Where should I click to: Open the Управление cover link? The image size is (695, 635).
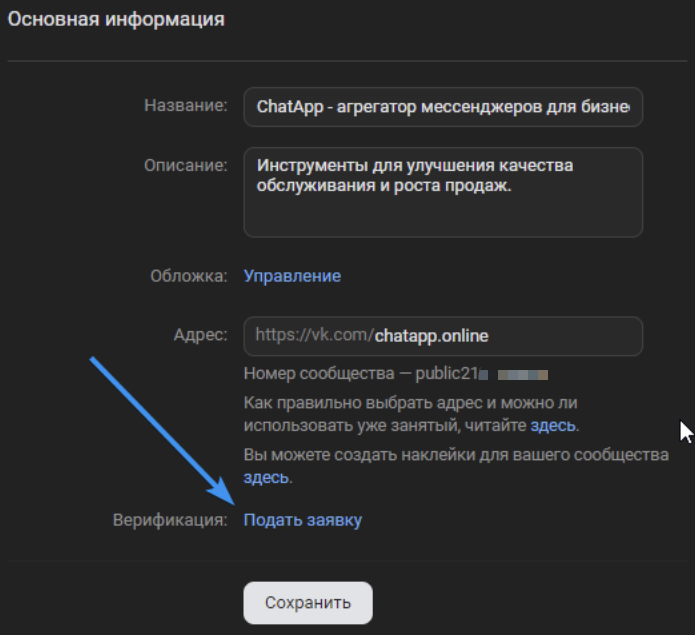292,276
